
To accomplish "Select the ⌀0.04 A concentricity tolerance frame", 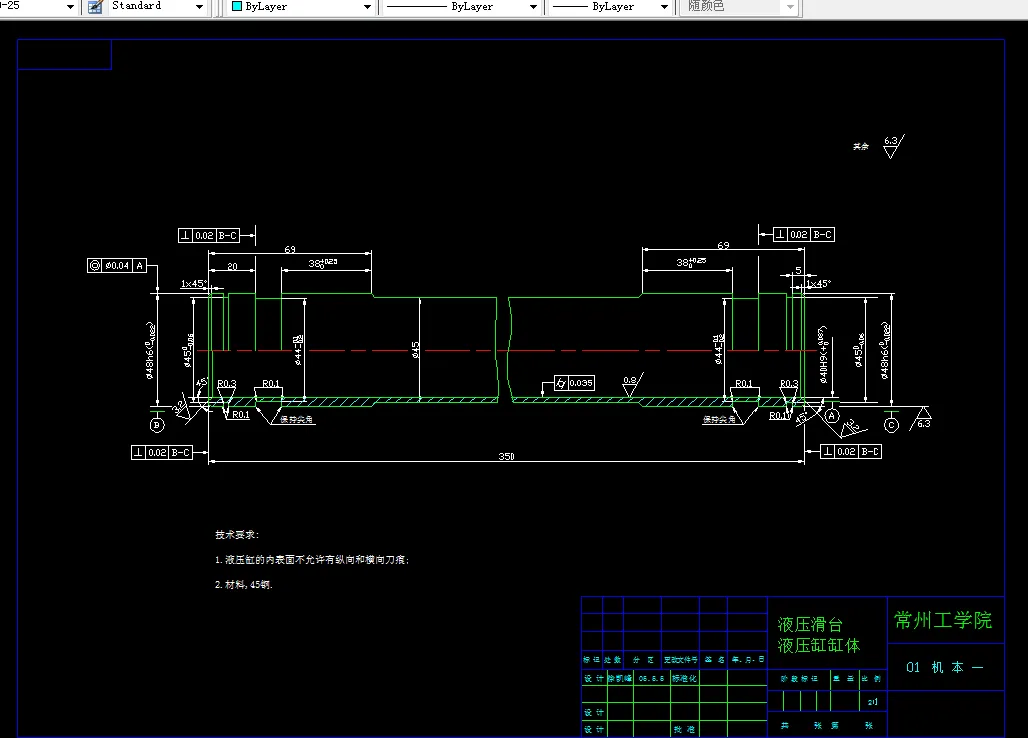I will 116,265.
